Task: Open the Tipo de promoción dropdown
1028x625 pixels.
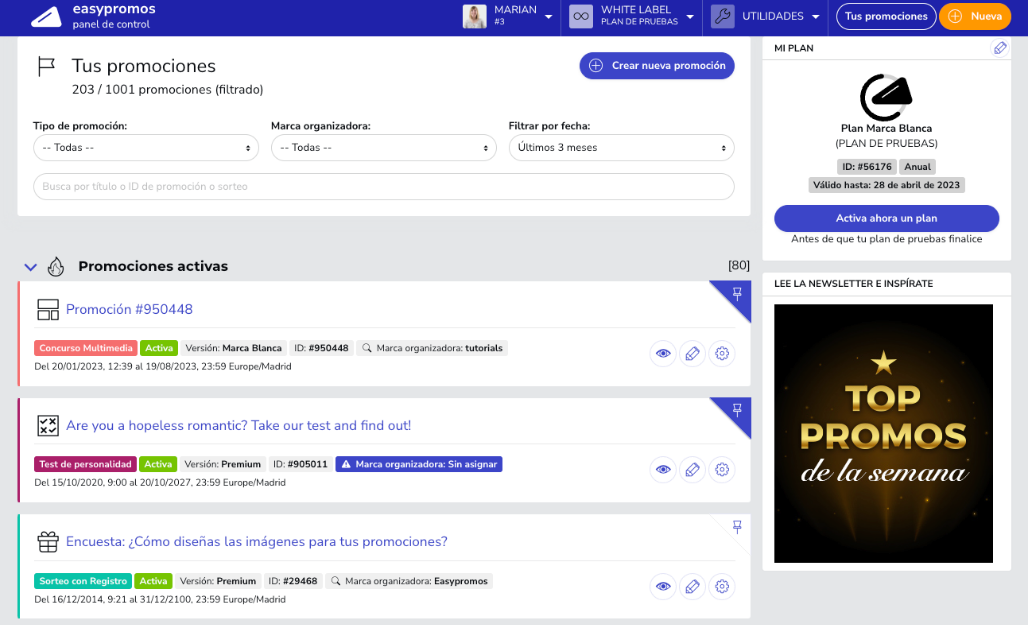Action: pos(146,146)
